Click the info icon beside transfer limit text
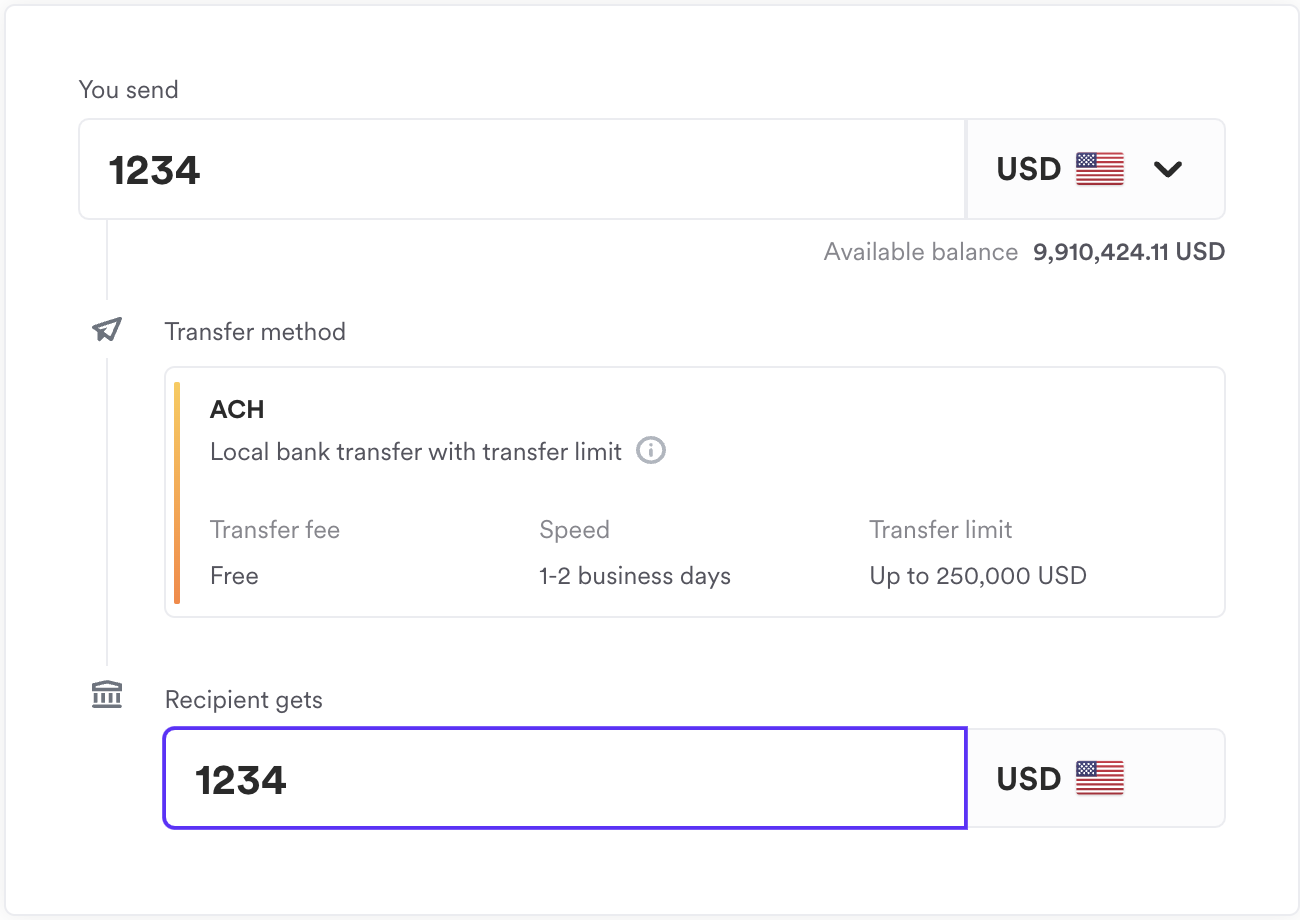Image resolution: width=1300 pixels, height=920 pixels. point(651,451)
